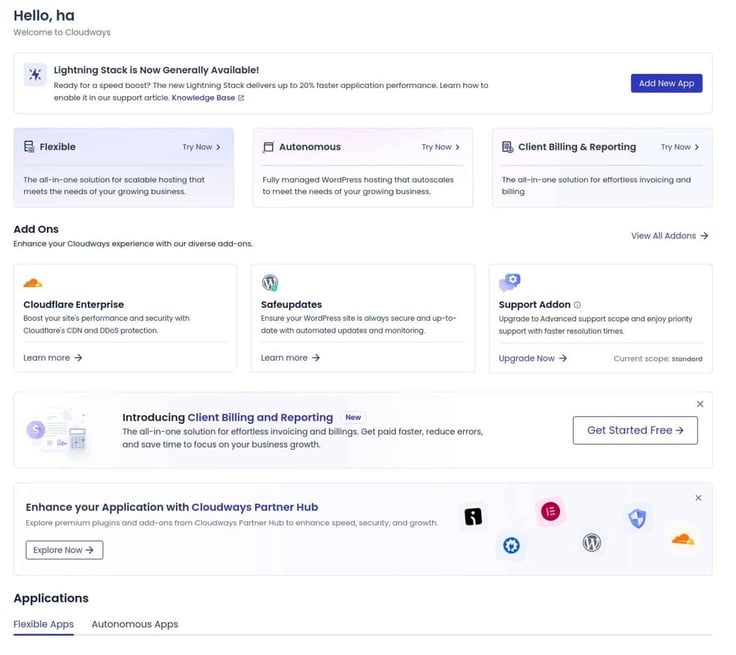
Task: Click the Try Now chevron on Client Billing card
Action: [x=697, y=147]
